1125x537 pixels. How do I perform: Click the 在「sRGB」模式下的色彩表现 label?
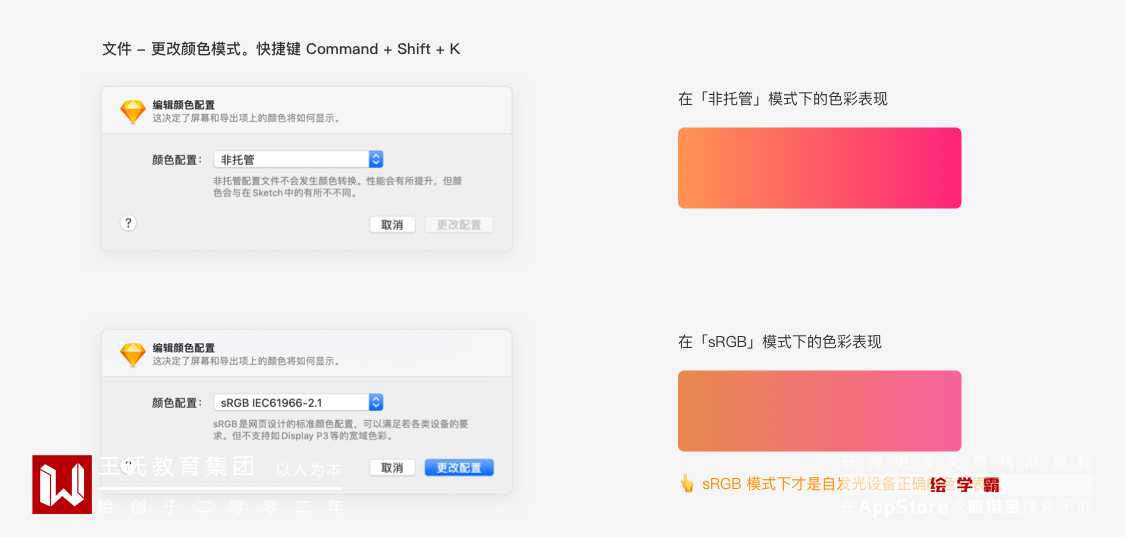(779, 342)
